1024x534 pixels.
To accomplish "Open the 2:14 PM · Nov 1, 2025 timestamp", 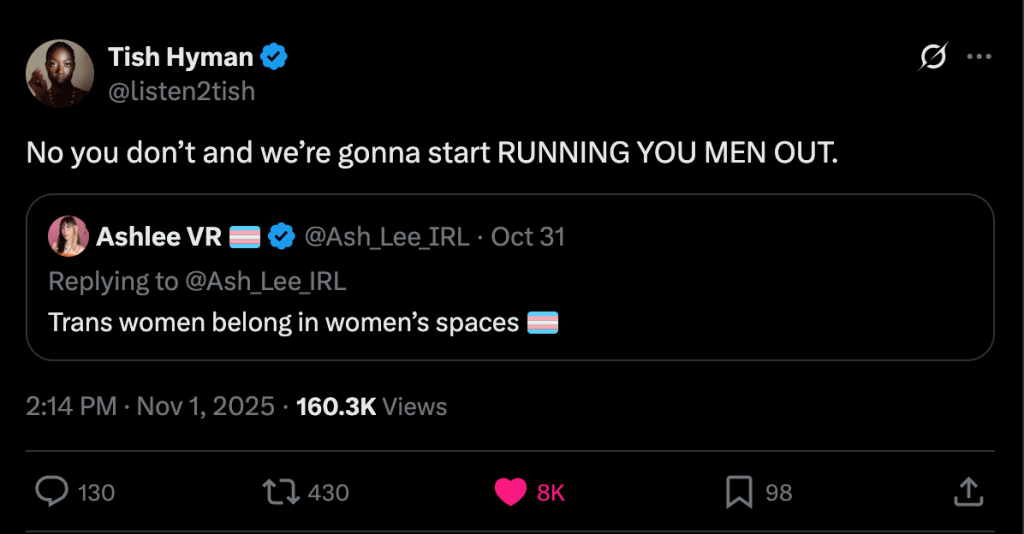I will 150,407.
